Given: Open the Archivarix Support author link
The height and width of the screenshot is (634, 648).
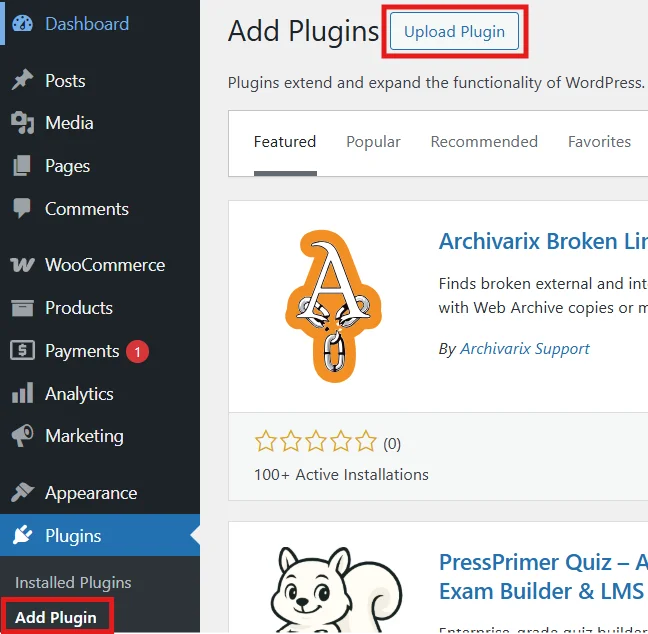Looking at the screenshot, I should [x=525, y=348].
